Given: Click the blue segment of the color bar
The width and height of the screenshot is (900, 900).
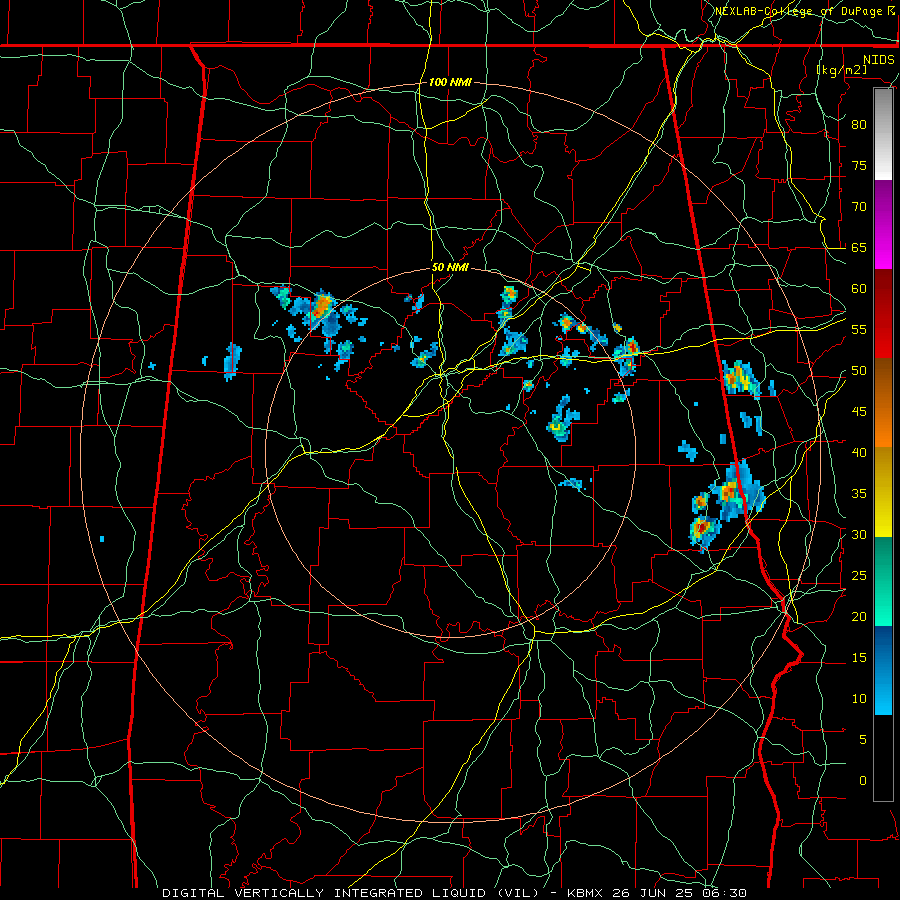Looking at the screenshot, I should 883,670.
